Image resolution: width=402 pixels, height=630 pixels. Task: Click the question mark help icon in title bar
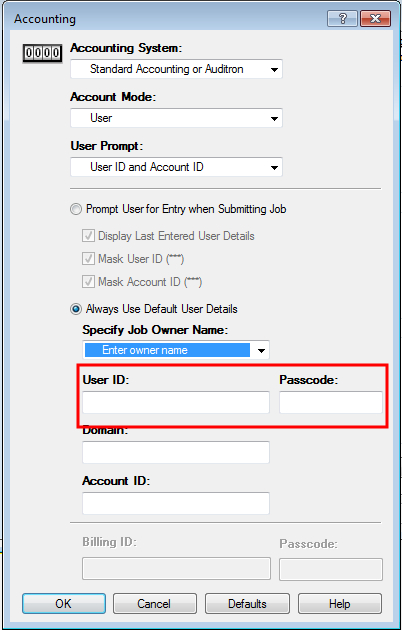(x=343, y=18)
